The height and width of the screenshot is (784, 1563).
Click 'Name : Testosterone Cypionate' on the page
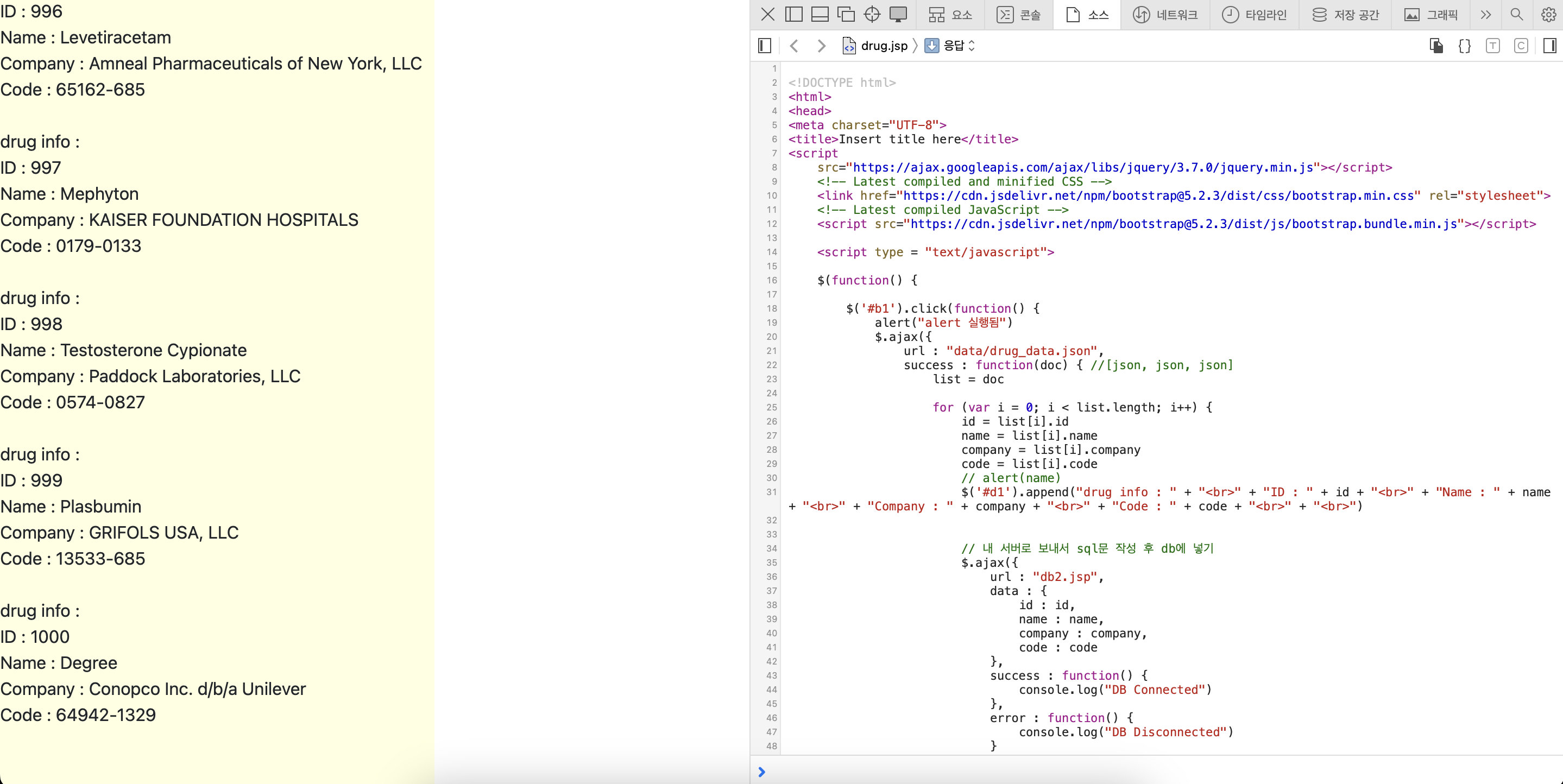point(123,350)
